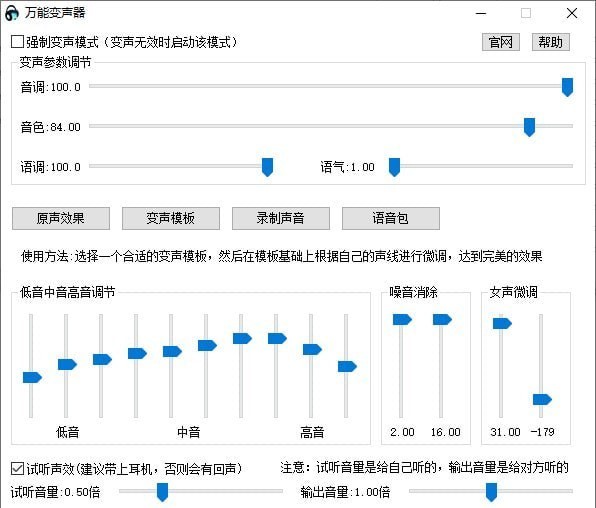Click the 音色:84.00 value label
This screenshot has height=508, width=596.
tap(51, 127)
